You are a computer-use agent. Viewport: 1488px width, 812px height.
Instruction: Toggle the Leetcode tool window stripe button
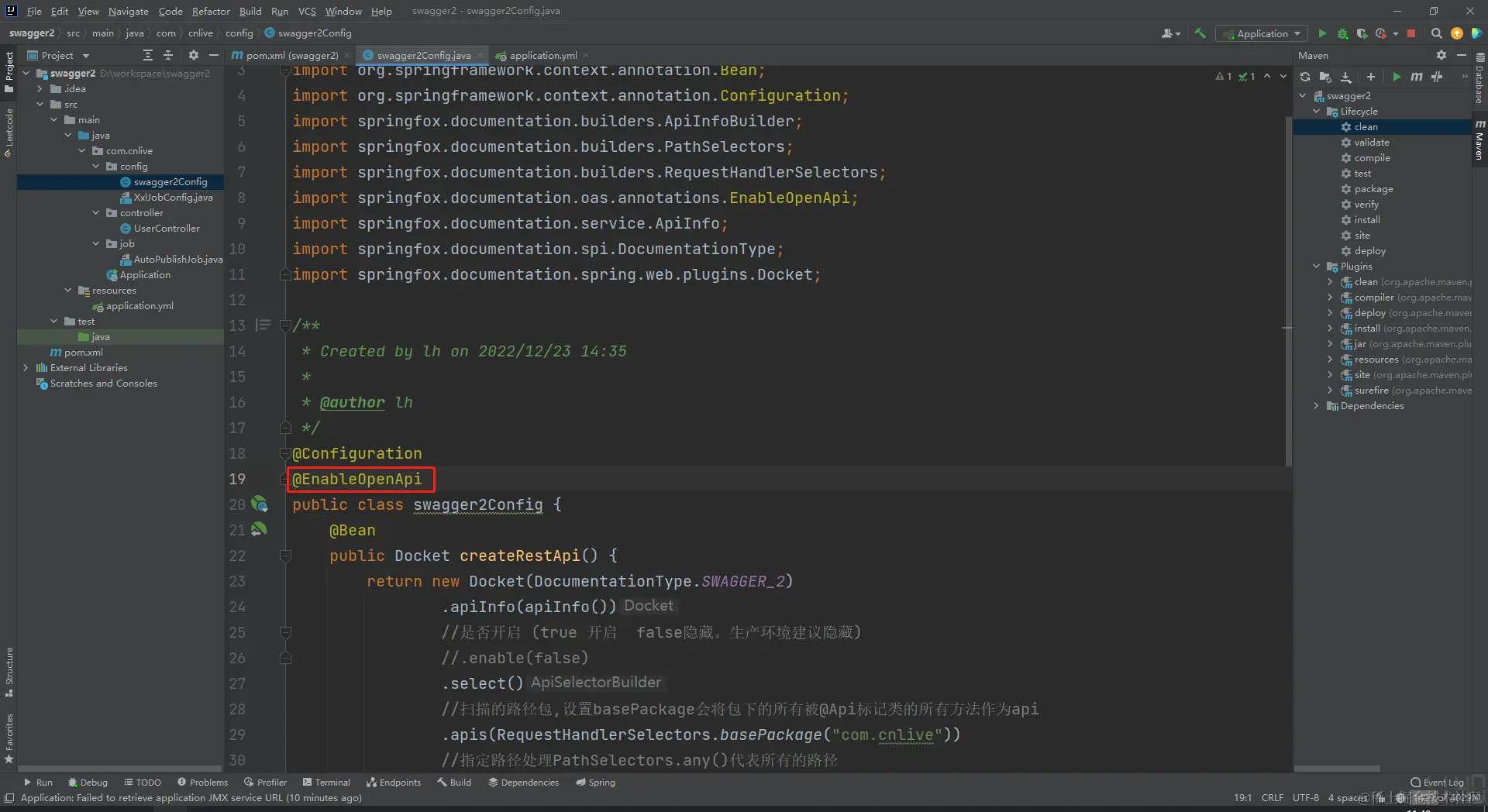coord(9,132)
